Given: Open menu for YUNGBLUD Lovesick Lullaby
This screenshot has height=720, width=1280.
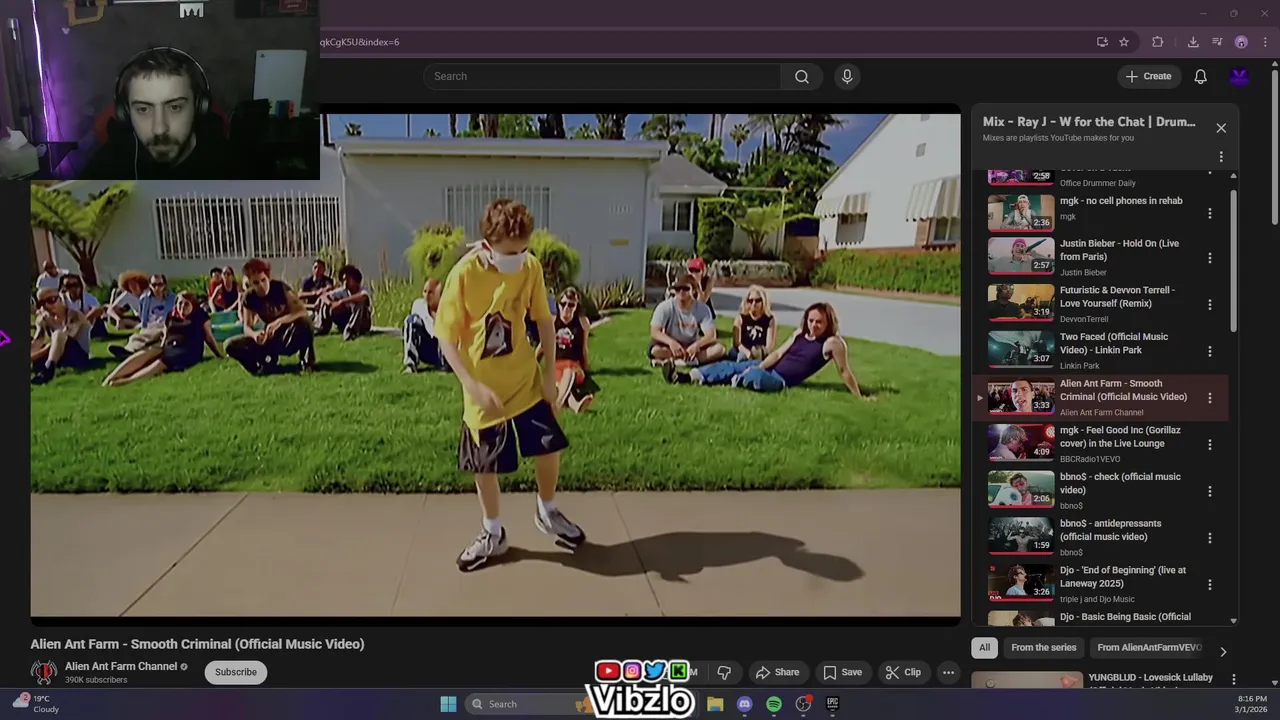Looking at the screenshot, I should click(1233, 679).
